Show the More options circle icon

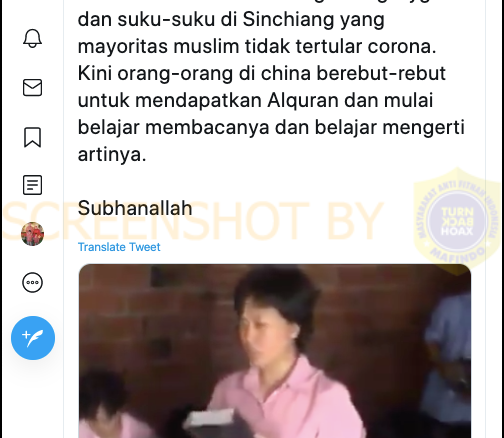tap(32, 282)
